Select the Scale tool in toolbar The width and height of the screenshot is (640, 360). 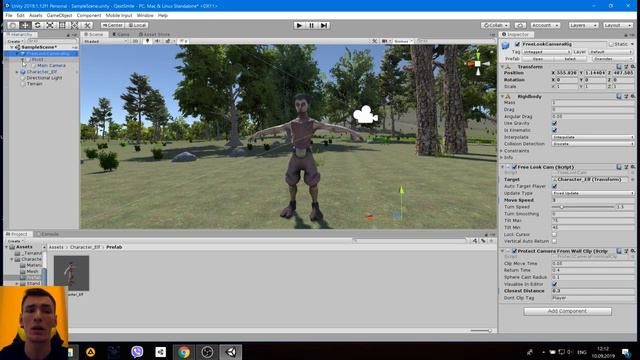(x=50, y=25)
